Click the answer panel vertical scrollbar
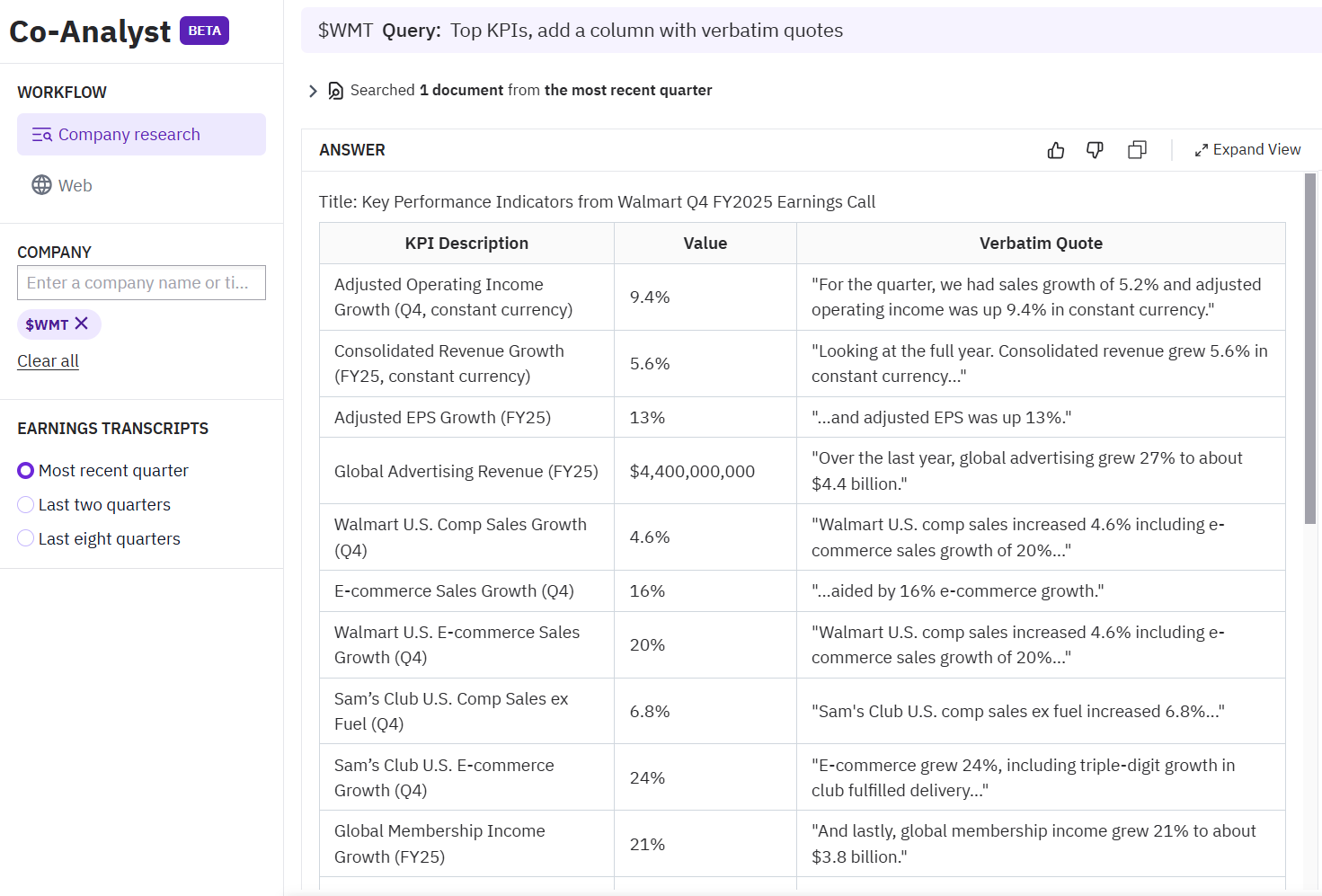Image resolution: width=1322 pixels, height=896 pixels. (1309, 349)
